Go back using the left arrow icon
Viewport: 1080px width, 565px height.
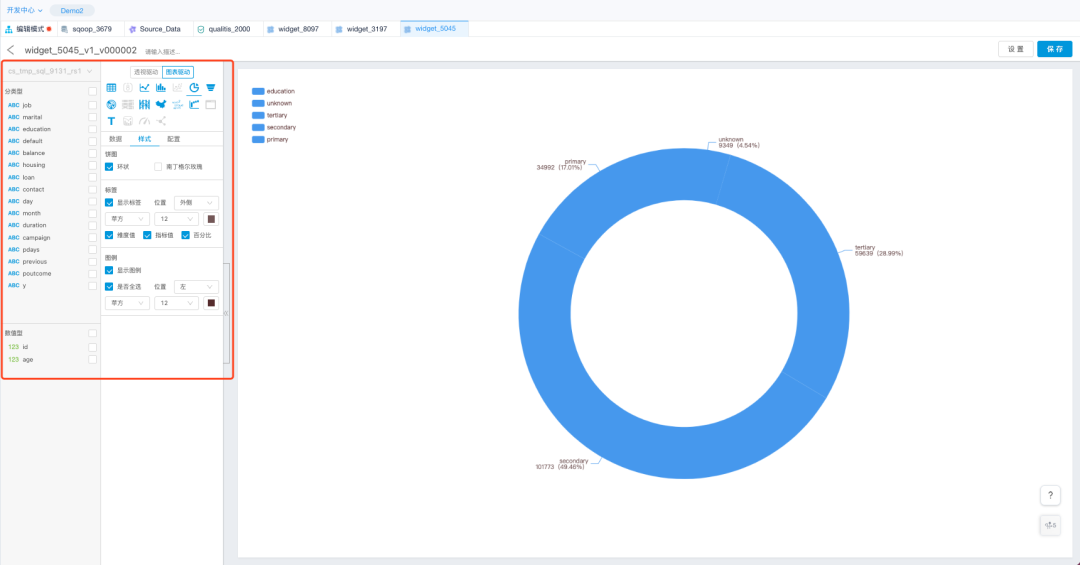click(11, 50)
